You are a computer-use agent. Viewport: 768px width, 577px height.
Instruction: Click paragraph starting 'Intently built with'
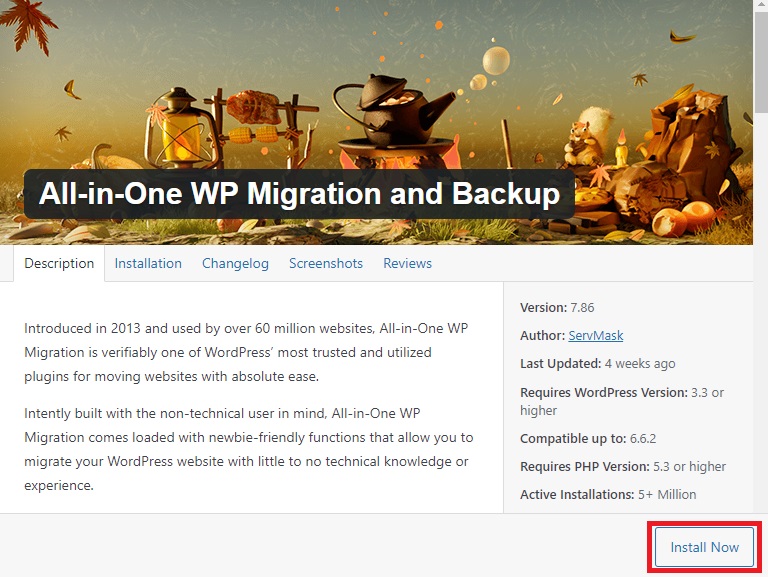[x=249, y=449]
